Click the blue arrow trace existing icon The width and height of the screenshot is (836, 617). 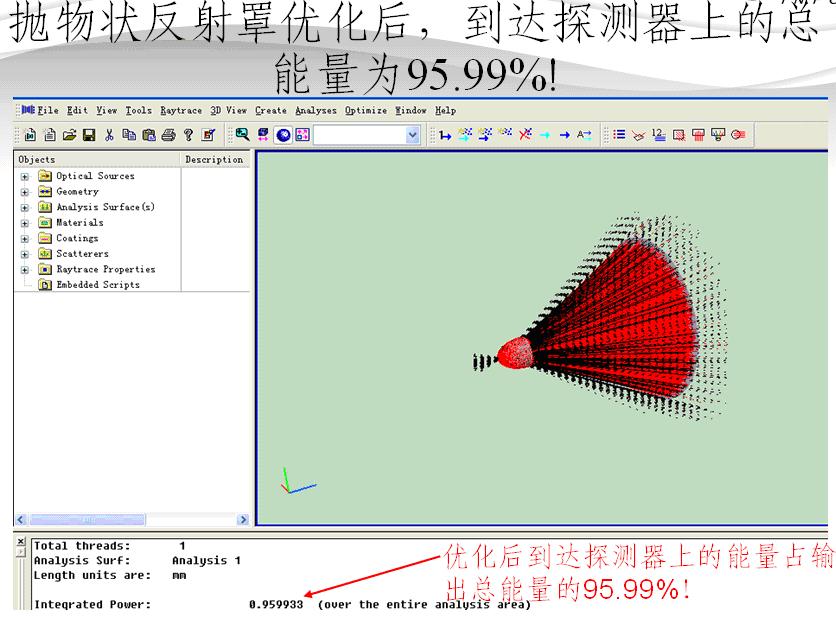pyautogui.click(x=565, y=135)
